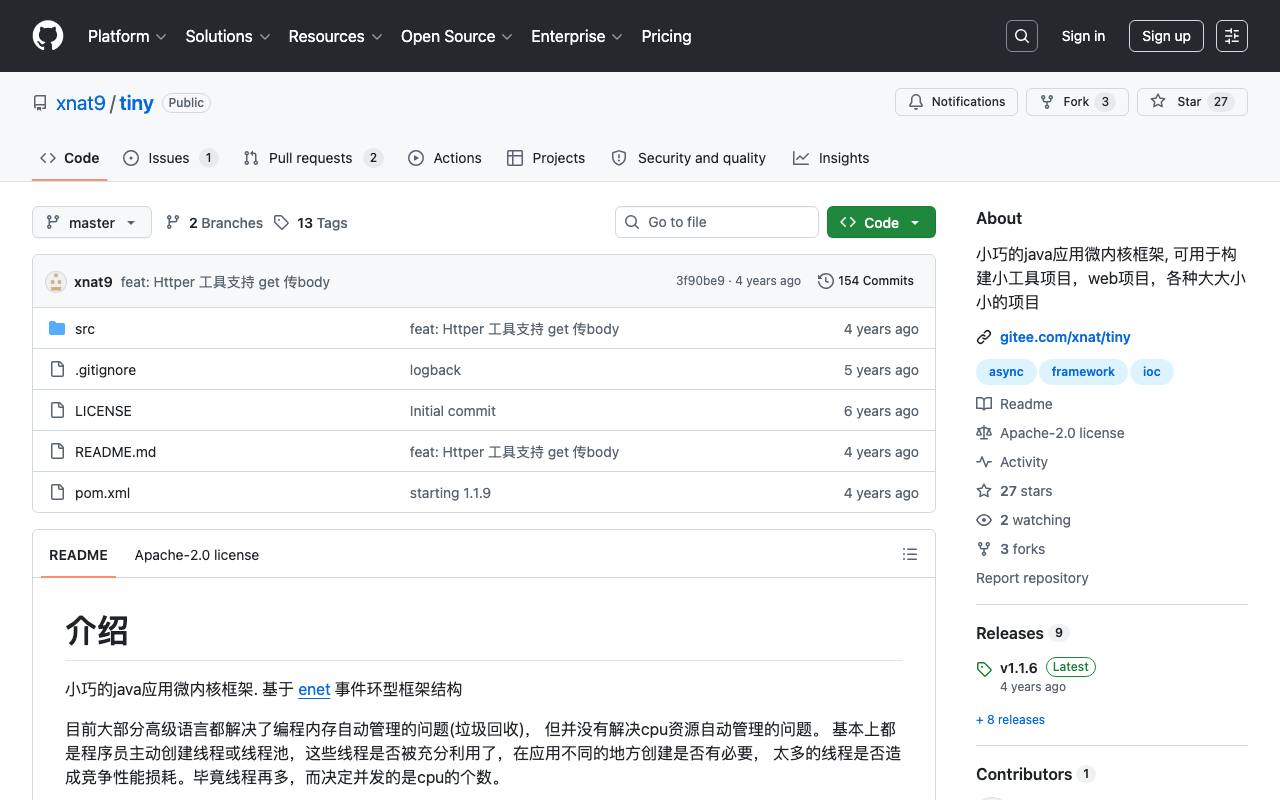This screenshot has height=800, width=1280.
Task: Open the xnat9 owner link
Action: click(81, 103)
